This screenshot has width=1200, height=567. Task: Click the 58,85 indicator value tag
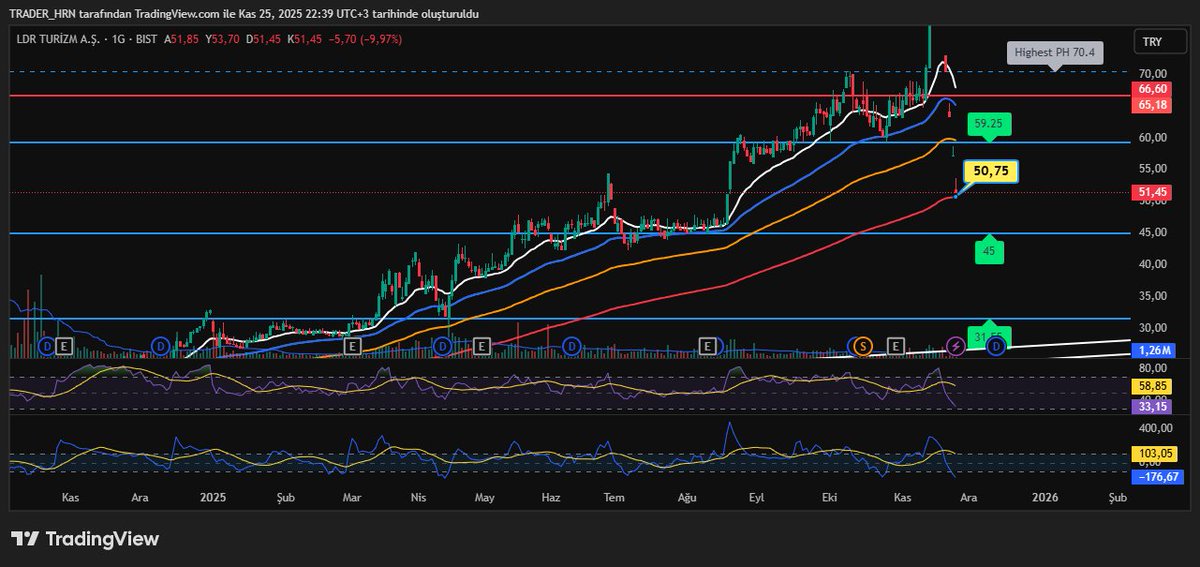[x=1151, y=385]
